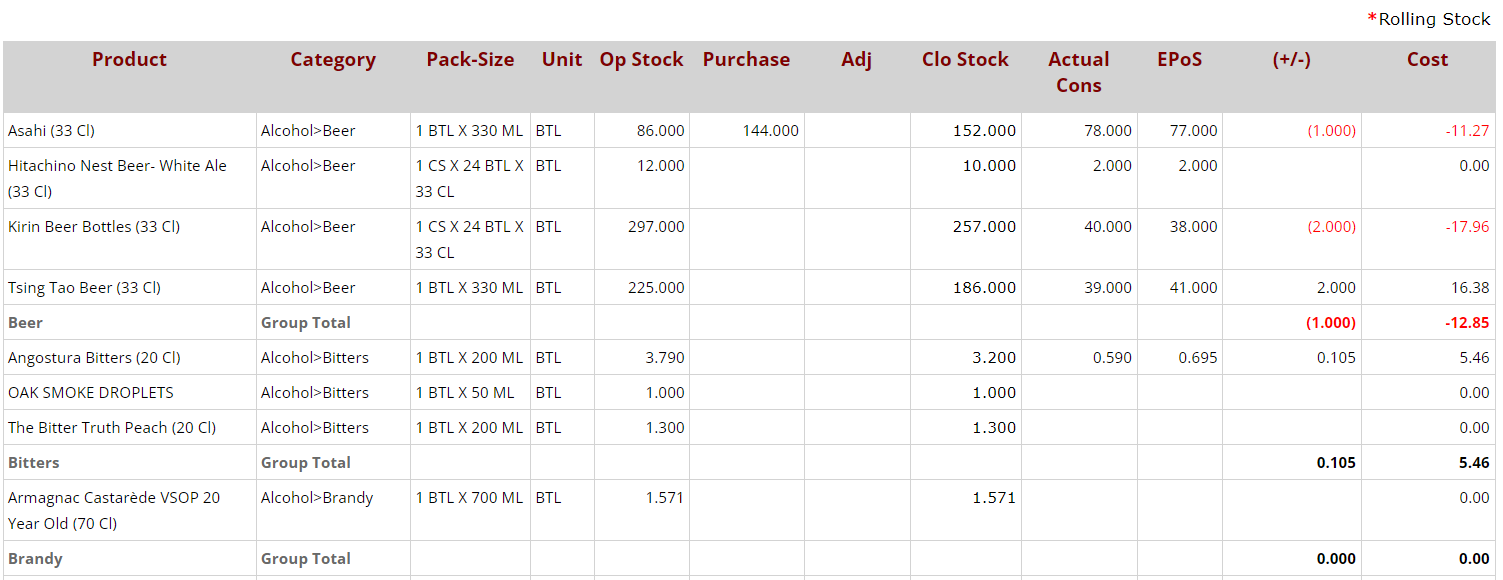Image resolution: width=1503 pixels, height=580 pixels.
Task: Click the (+/-) variance column header
Action: pos(1291,60)
